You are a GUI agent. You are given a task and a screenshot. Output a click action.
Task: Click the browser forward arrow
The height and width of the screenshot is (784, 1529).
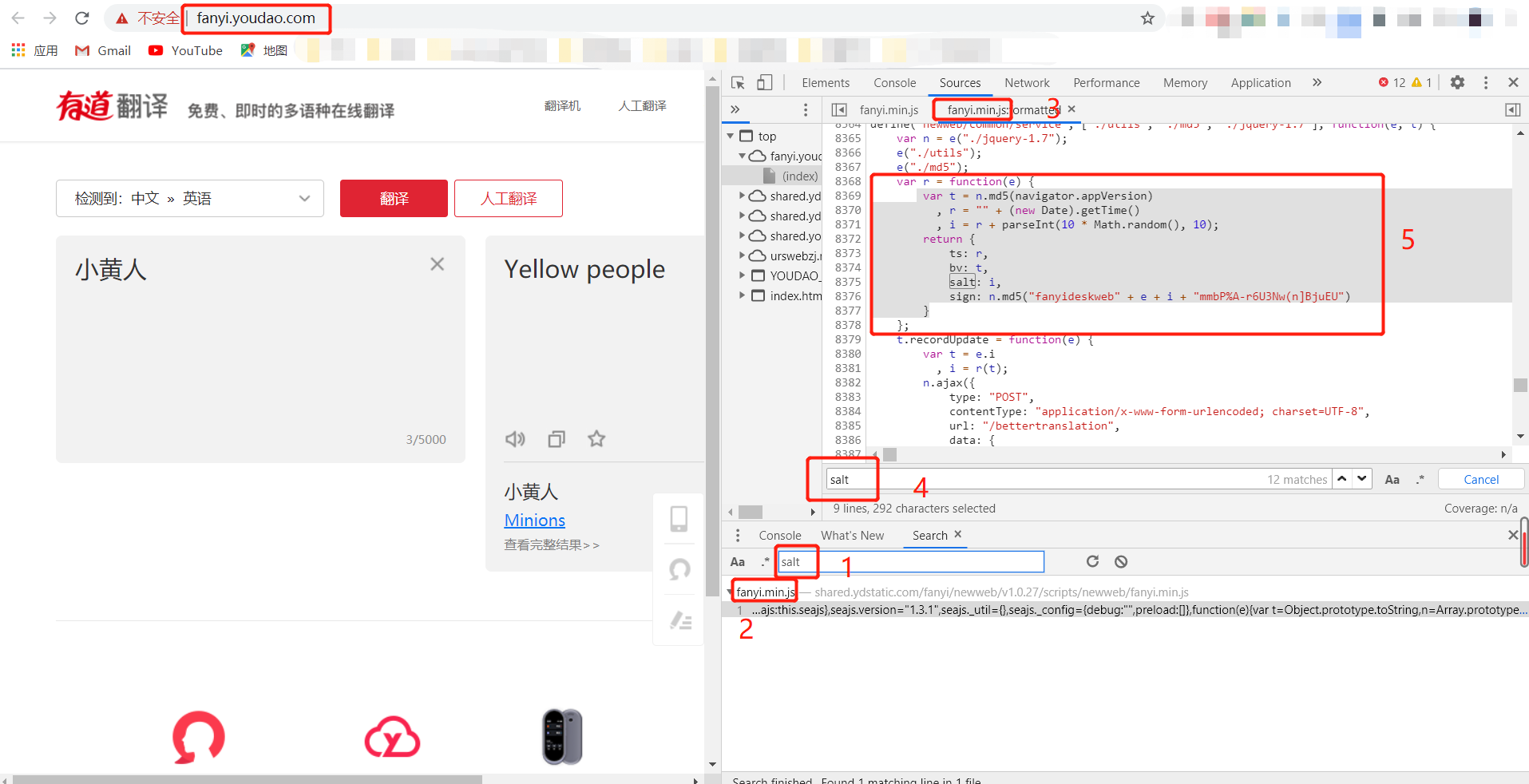point(50,18)
